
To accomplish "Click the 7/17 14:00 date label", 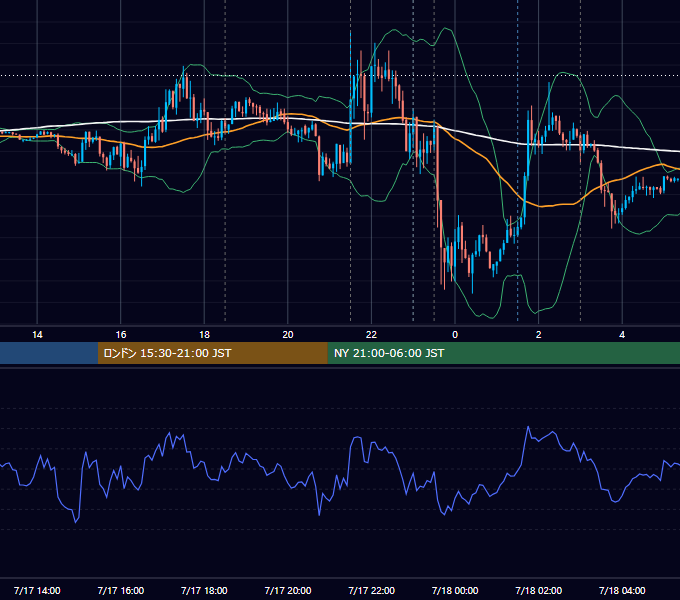I will pyautogui.click(x=37, y=590).
